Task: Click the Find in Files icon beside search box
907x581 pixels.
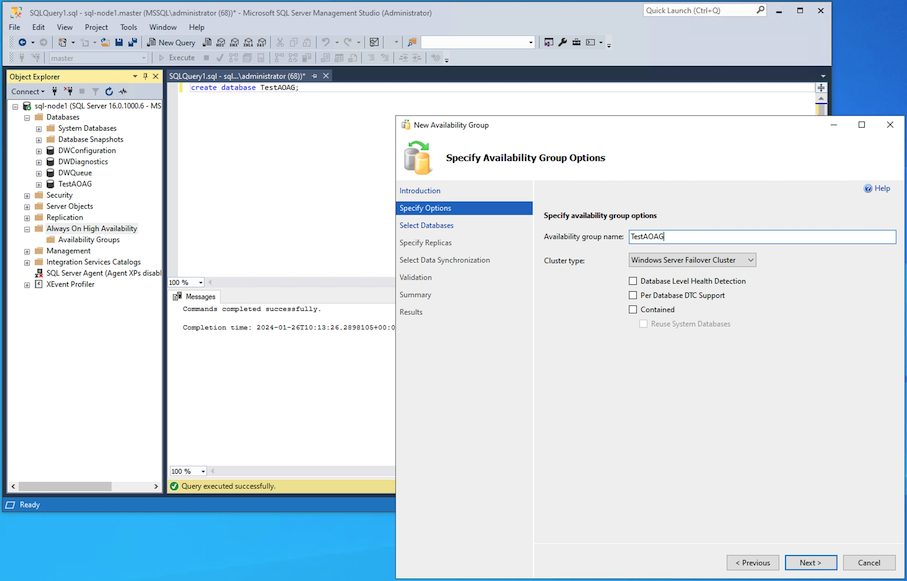Action: click(412, 42)
